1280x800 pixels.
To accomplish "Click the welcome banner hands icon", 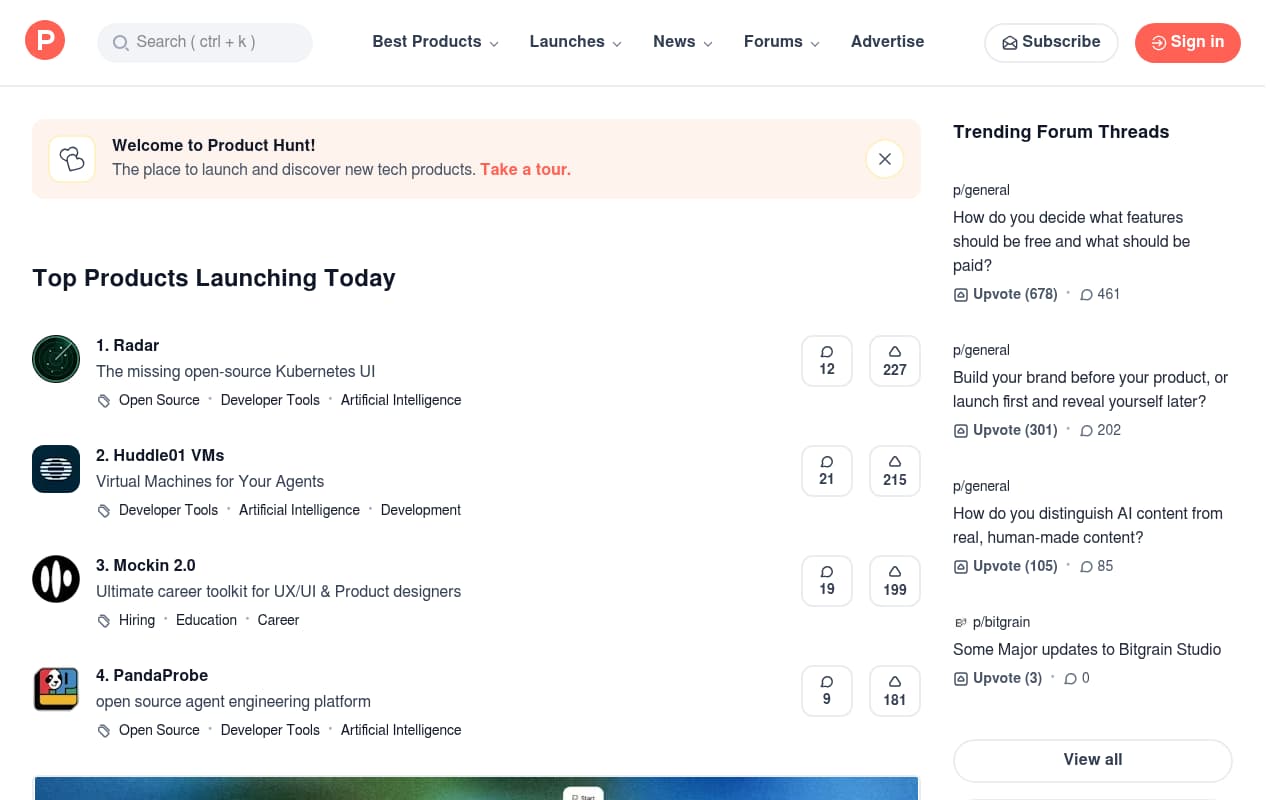I will [72, 159].
